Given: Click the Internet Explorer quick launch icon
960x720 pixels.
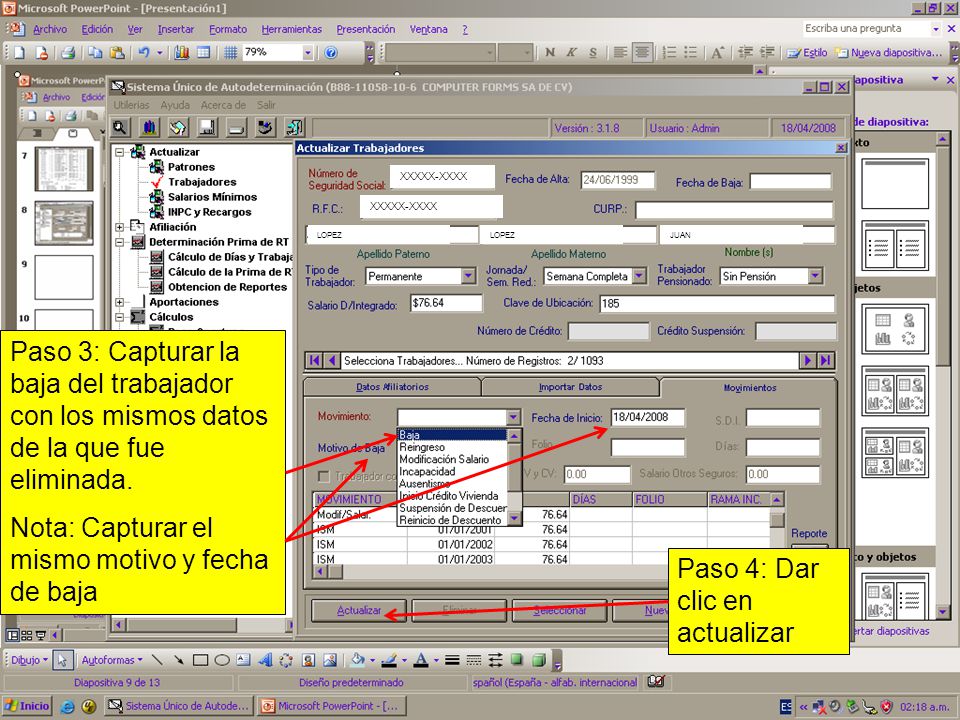Looking at the screenshot, I should (67, 707).
